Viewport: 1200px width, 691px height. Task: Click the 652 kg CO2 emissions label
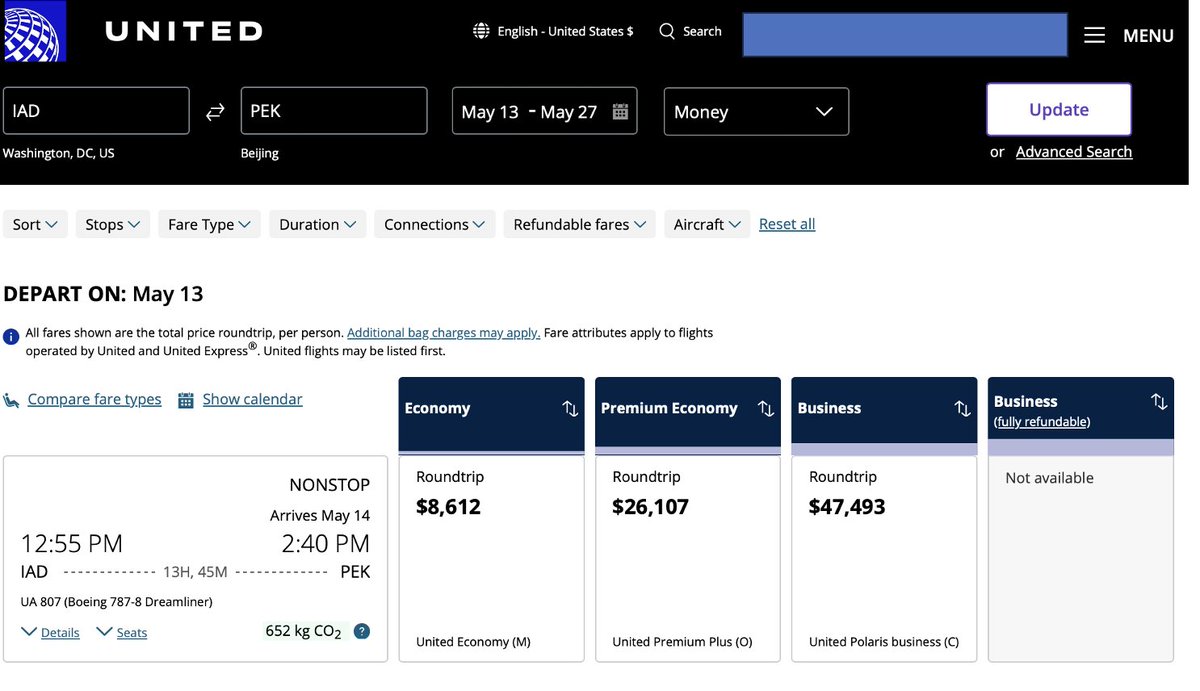(304, 631)
